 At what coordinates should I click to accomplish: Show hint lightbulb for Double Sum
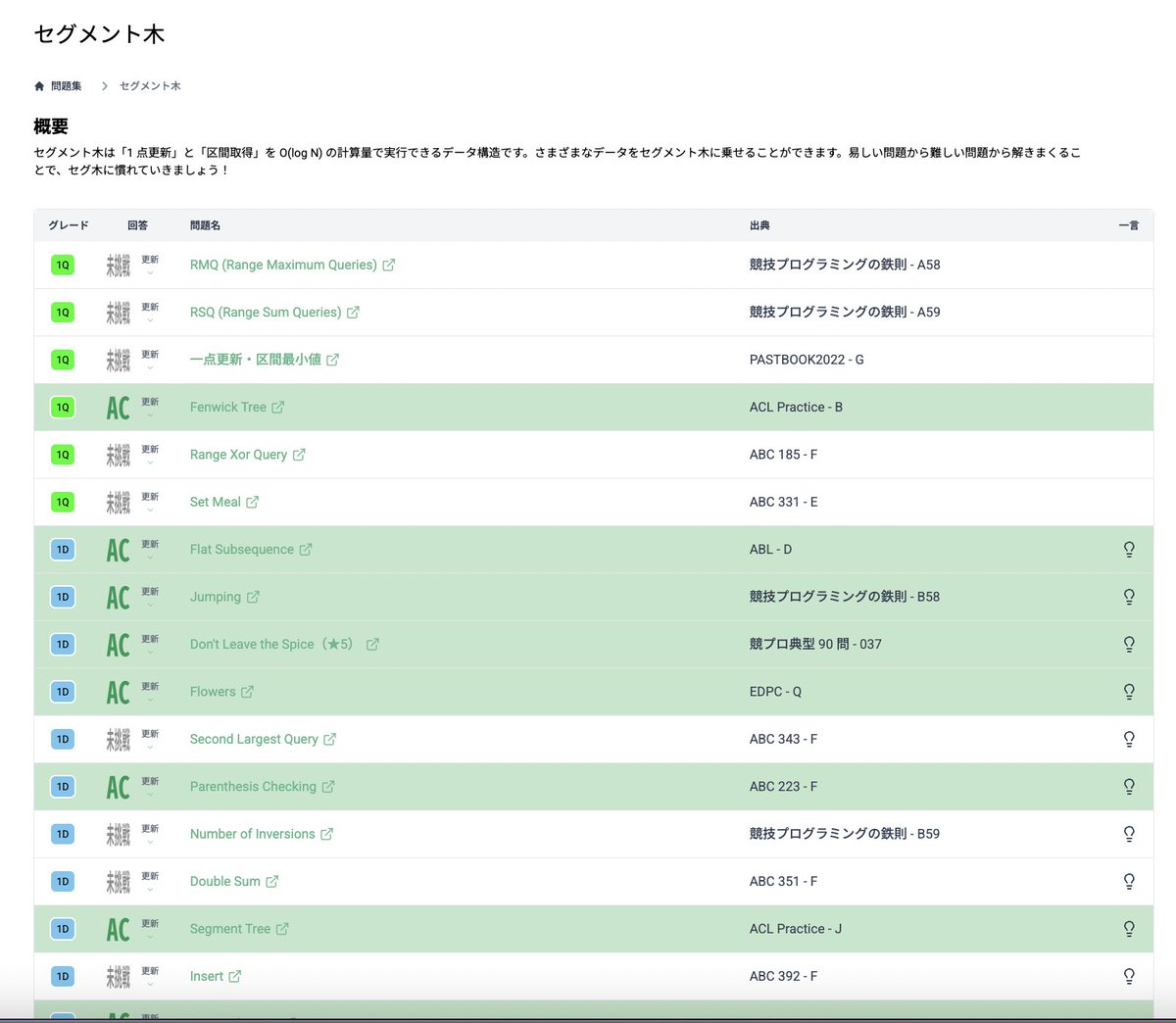[1129, 882]
